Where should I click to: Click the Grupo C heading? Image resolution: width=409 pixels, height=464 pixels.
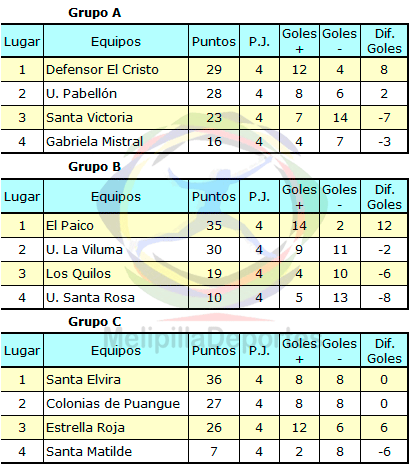(95, 322)
